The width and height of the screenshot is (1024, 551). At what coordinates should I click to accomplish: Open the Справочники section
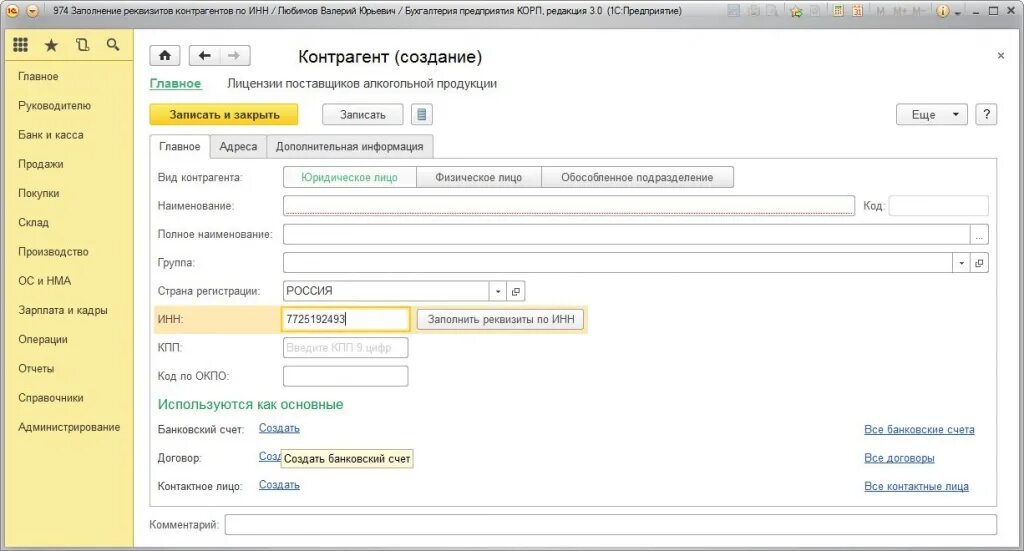(50, 398)
